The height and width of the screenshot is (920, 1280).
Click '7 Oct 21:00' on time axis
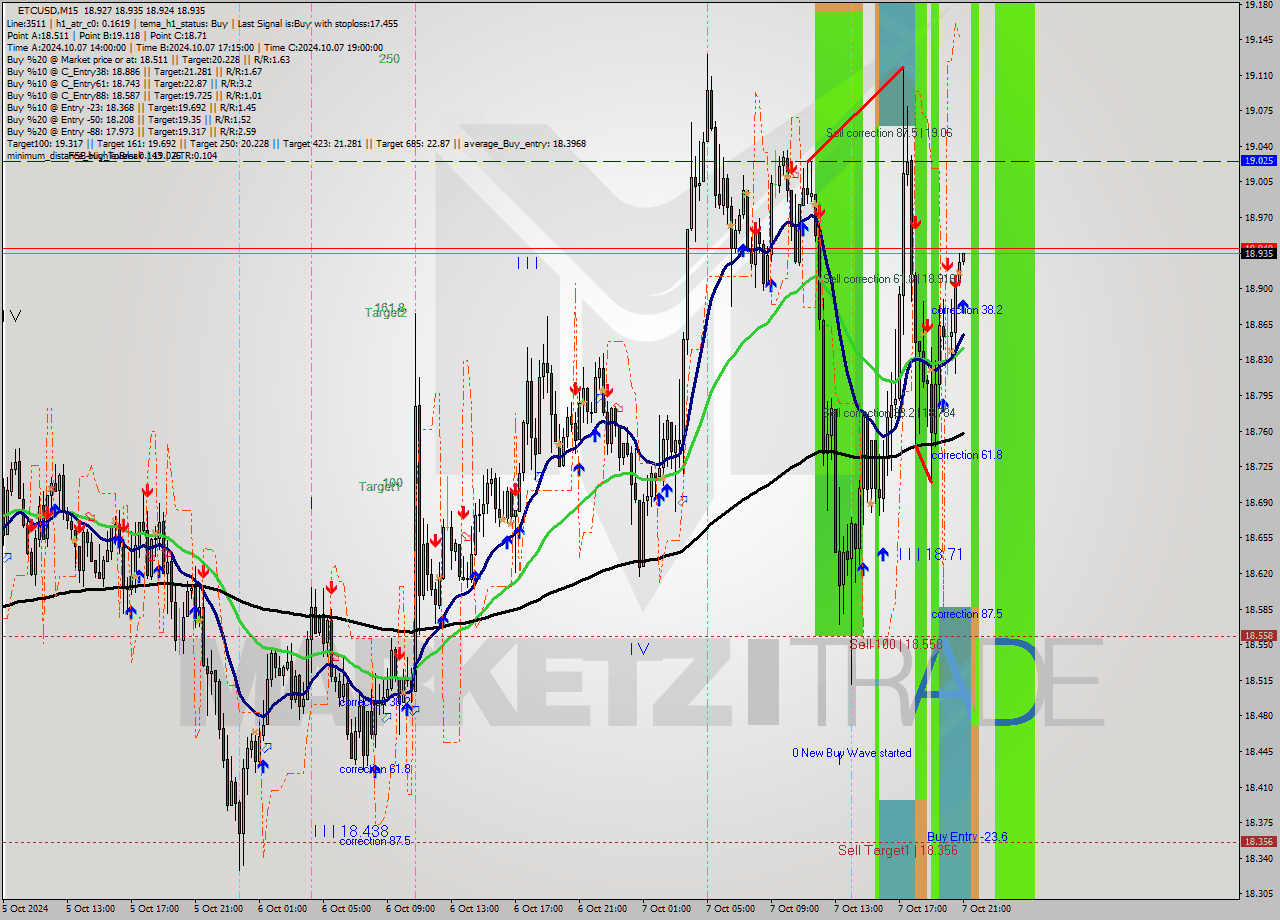pos(985,909)
